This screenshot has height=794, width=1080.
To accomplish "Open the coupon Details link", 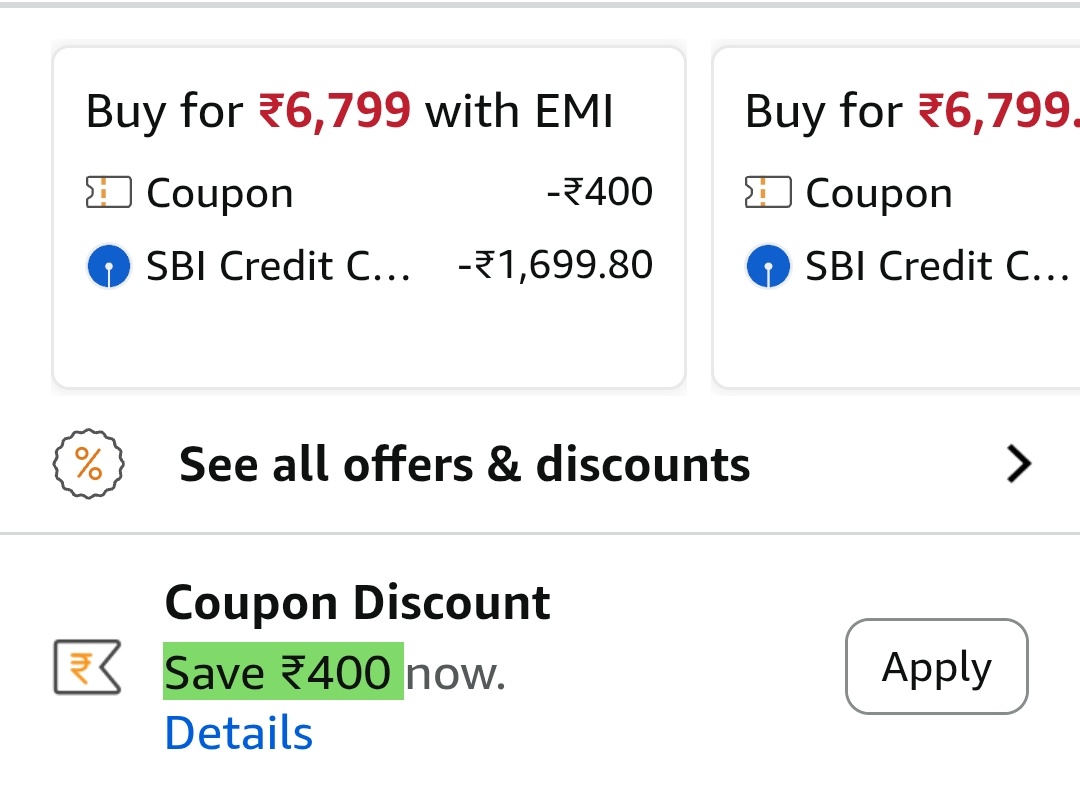I will [x=238, y=733].
